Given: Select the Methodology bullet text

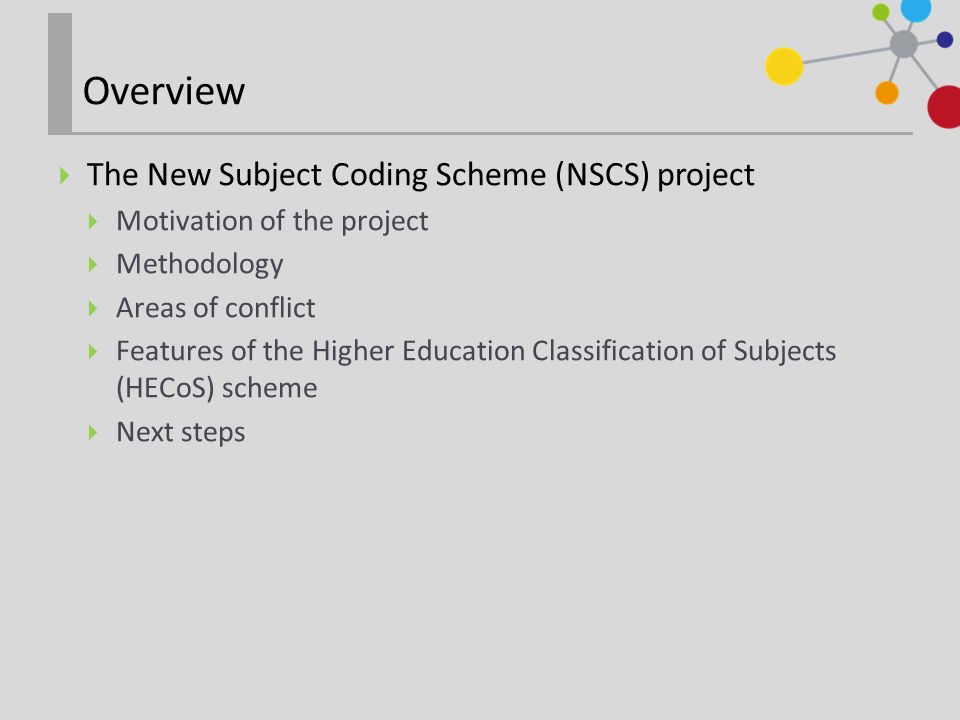Looking at the screenshot, I should pyautogui.click(x=200, y=265).
